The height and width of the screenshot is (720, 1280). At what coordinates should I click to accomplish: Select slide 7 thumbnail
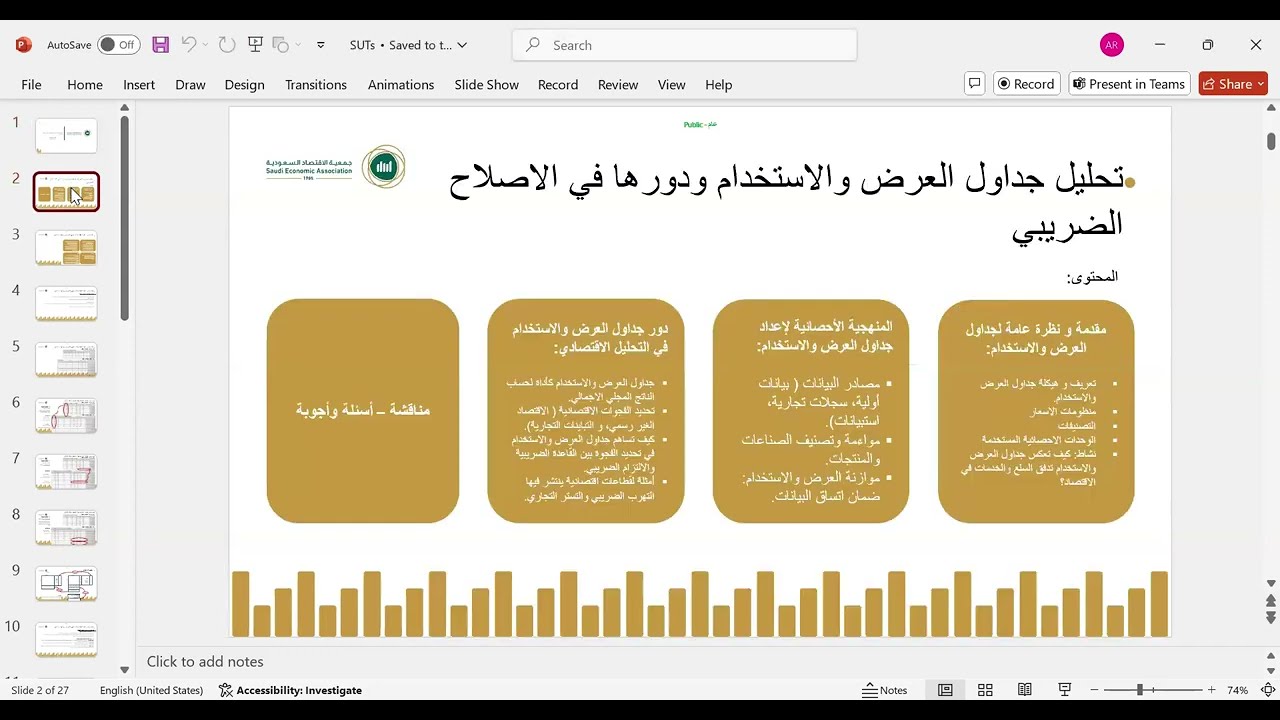click(66, 471)
